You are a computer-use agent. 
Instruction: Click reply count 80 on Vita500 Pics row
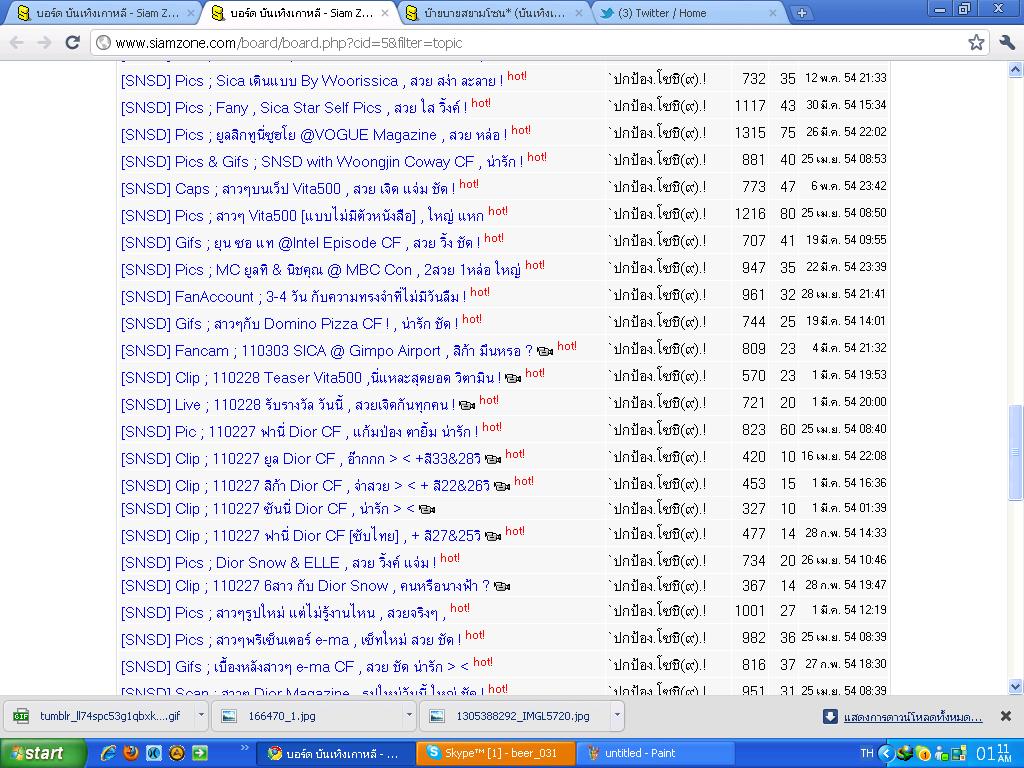[x=788, y=214]
